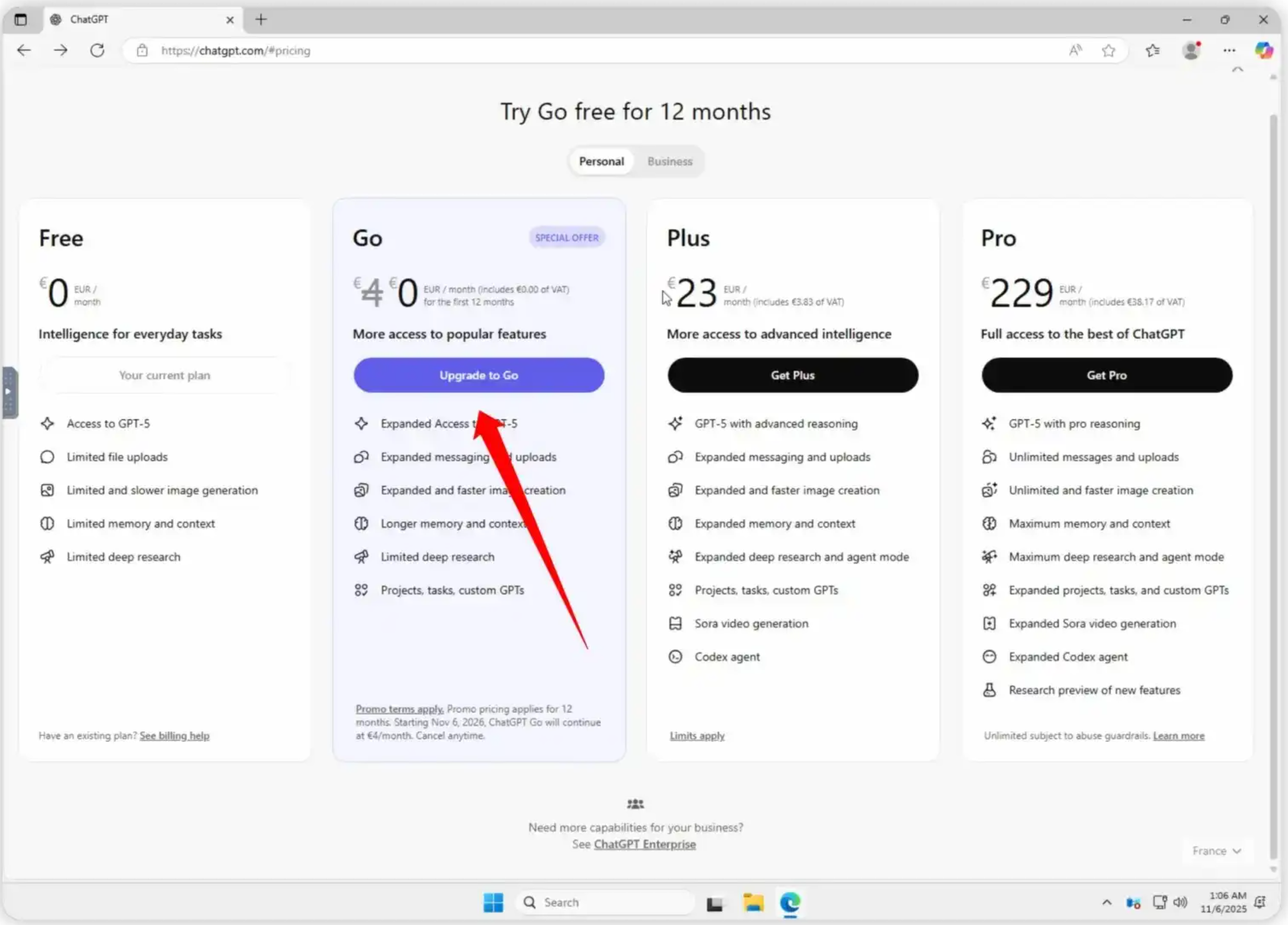The image size is (1288, 925).
Task: Open Settings and more ellipsis menu
Action: [1229, 50]
